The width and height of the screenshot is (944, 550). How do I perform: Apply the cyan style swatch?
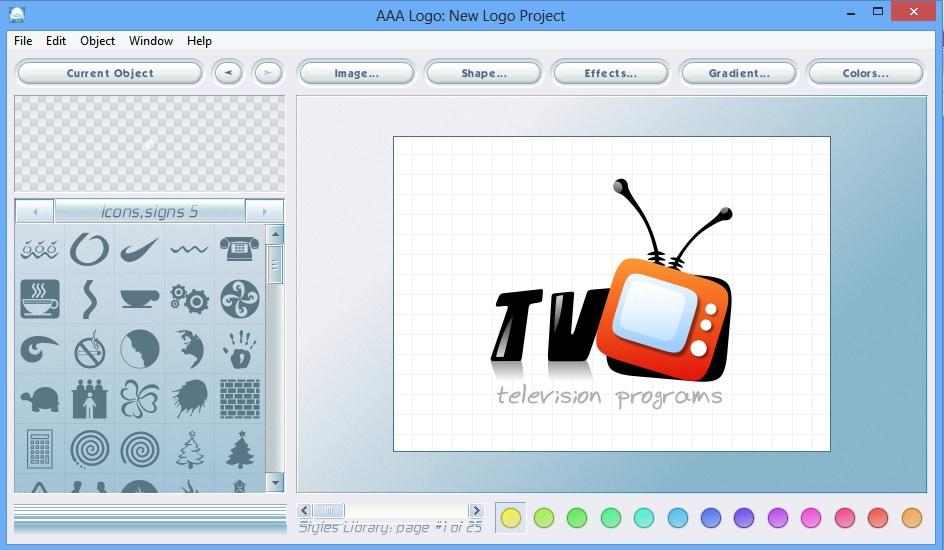coord(644,518)
